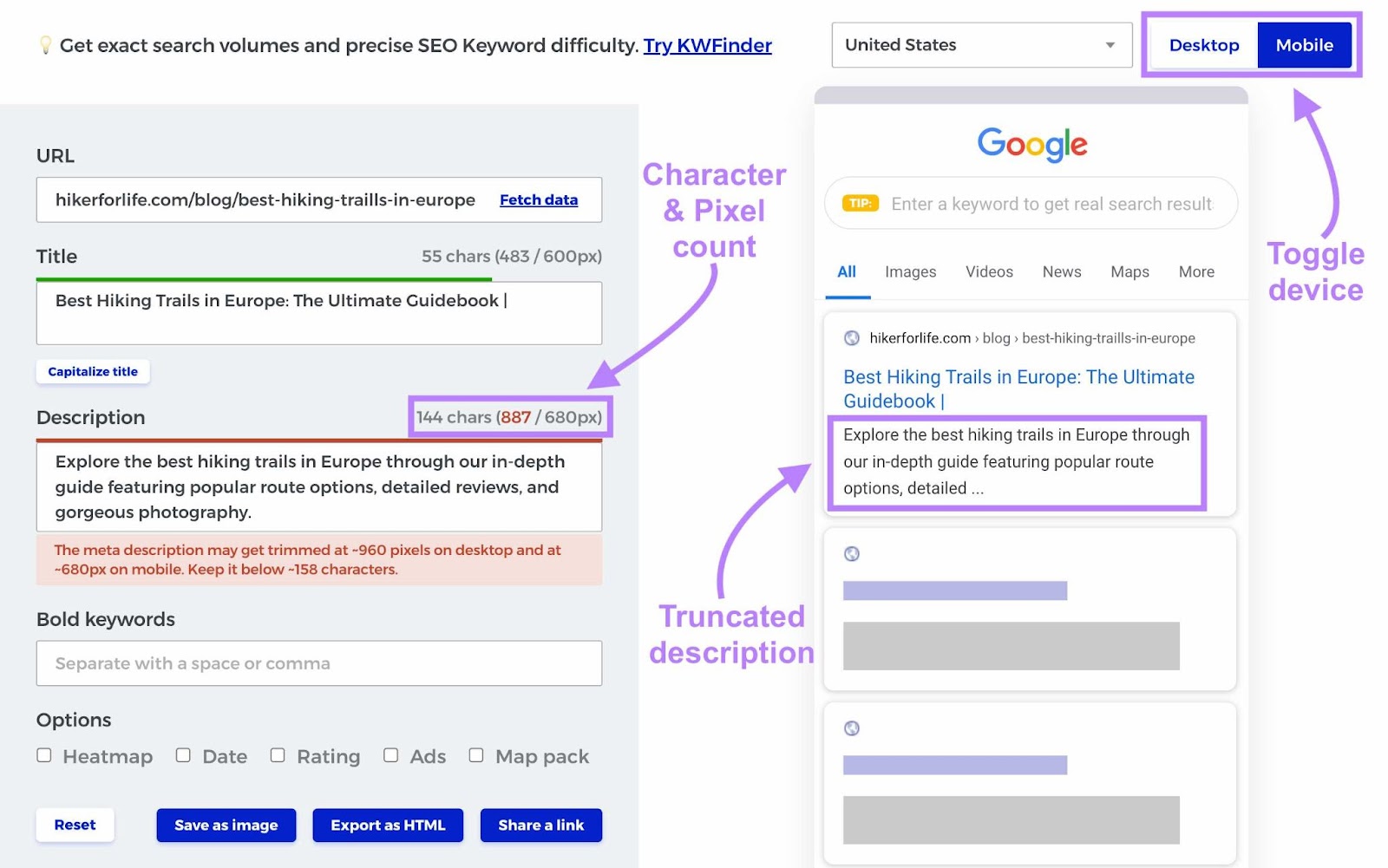Click the globe favicon next to hikerforlife.com

853,338
